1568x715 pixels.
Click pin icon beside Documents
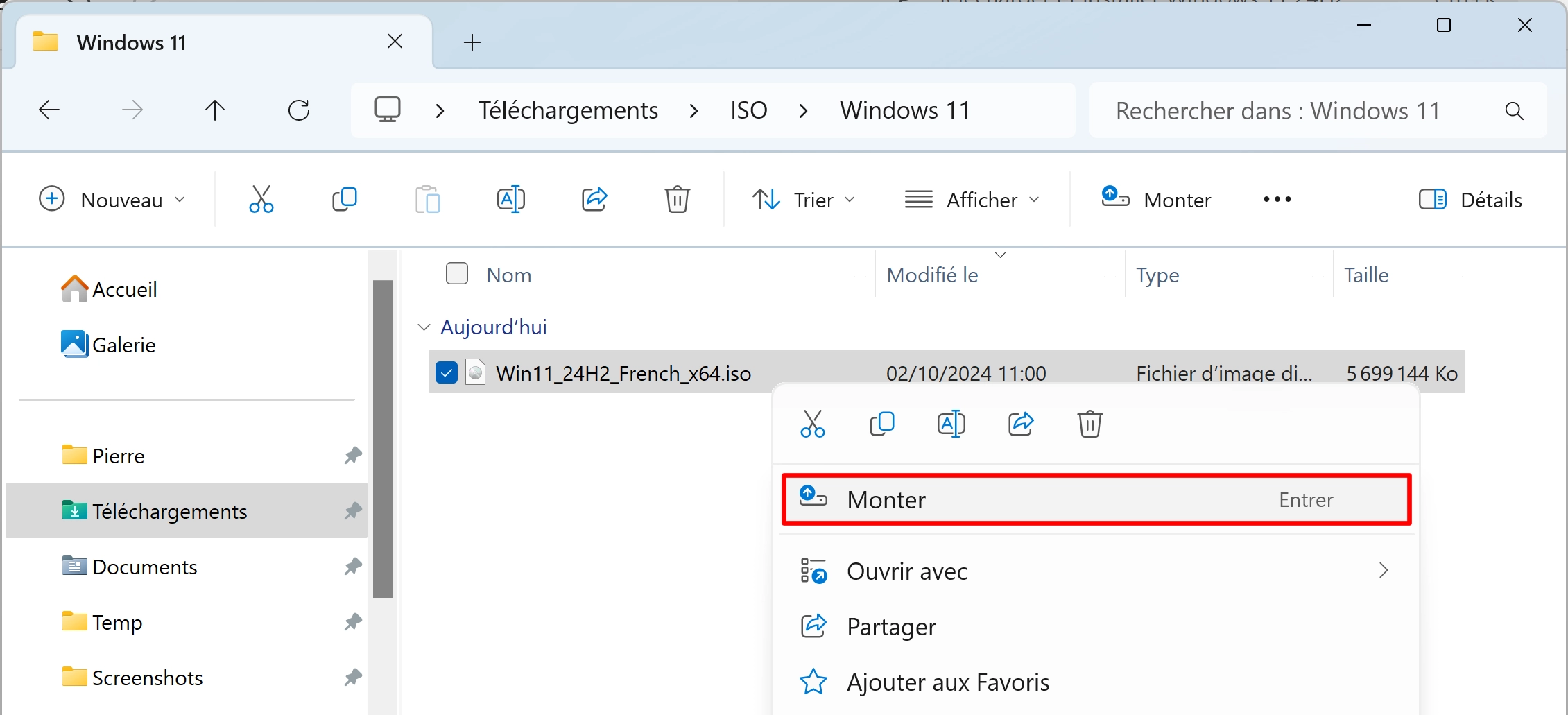pos(353,567)
